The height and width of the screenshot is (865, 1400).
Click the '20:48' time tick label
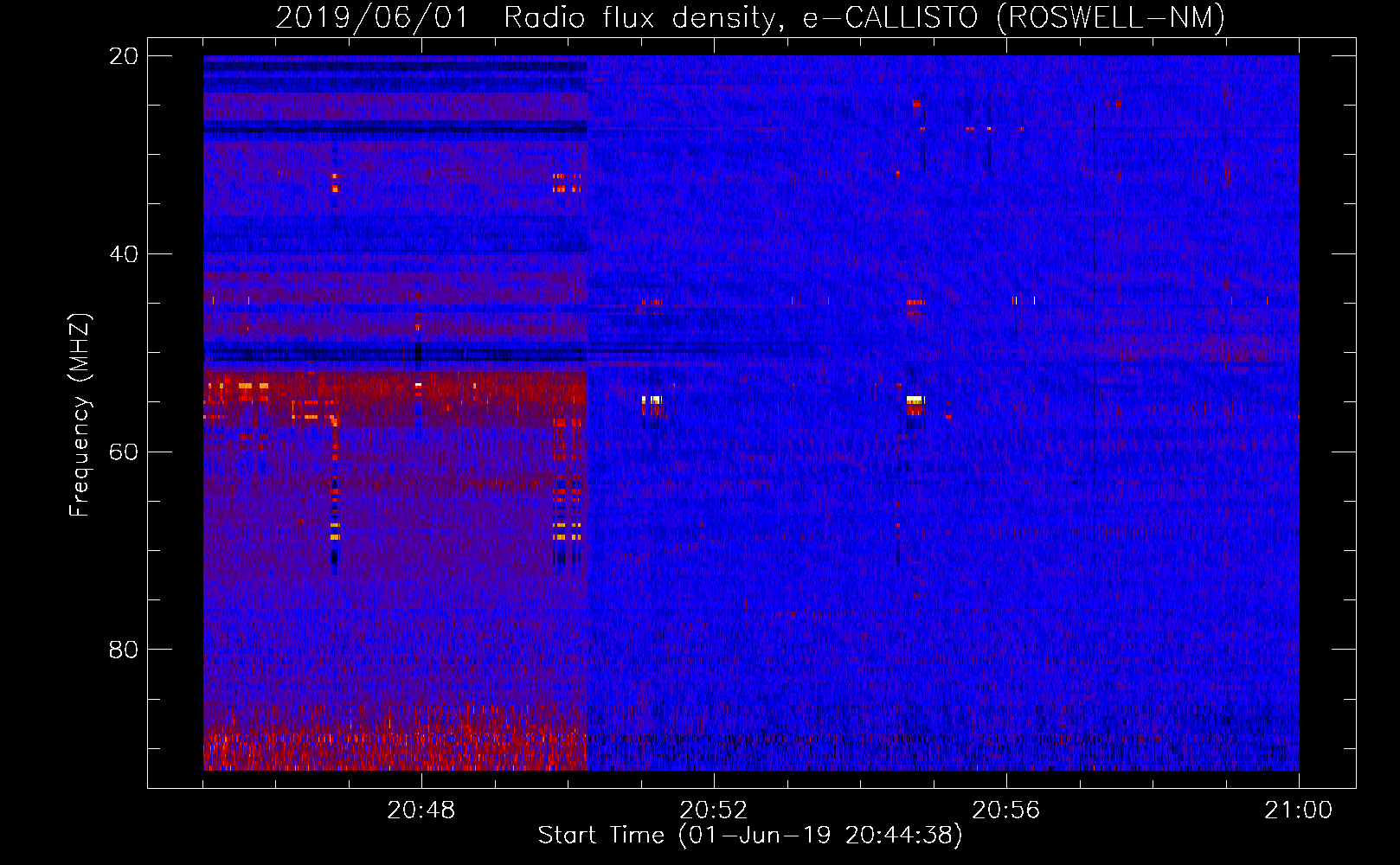click(x=421, y=811)
